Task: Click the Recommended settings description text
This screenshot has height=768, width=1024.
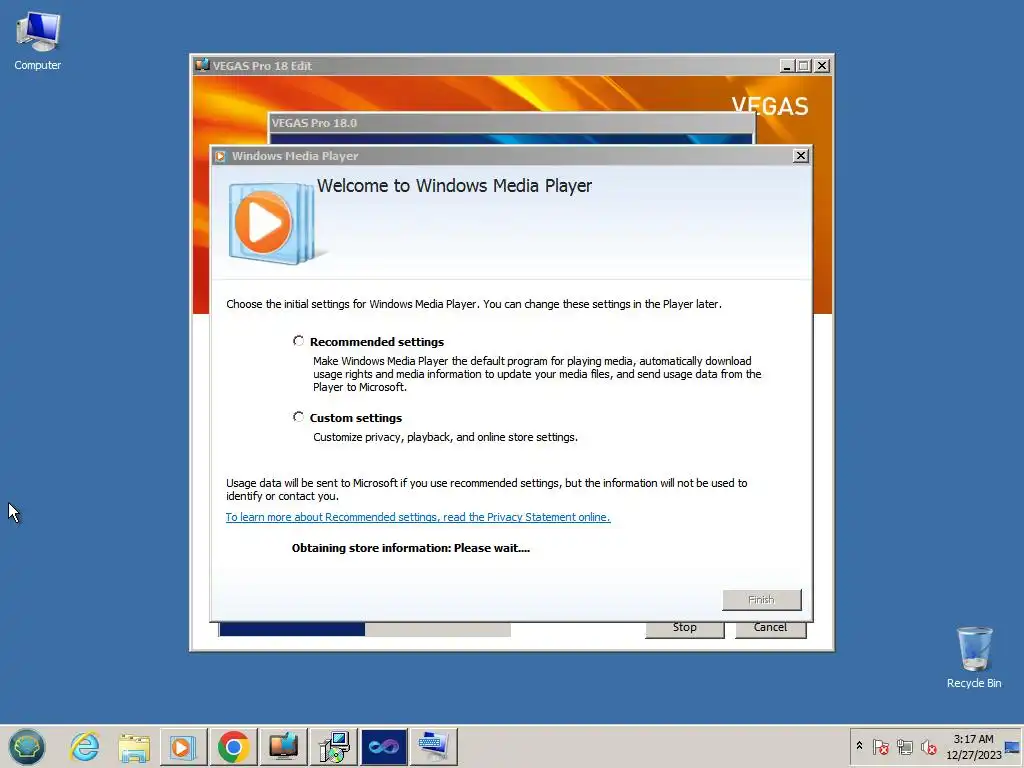Action: click(537, 374)
